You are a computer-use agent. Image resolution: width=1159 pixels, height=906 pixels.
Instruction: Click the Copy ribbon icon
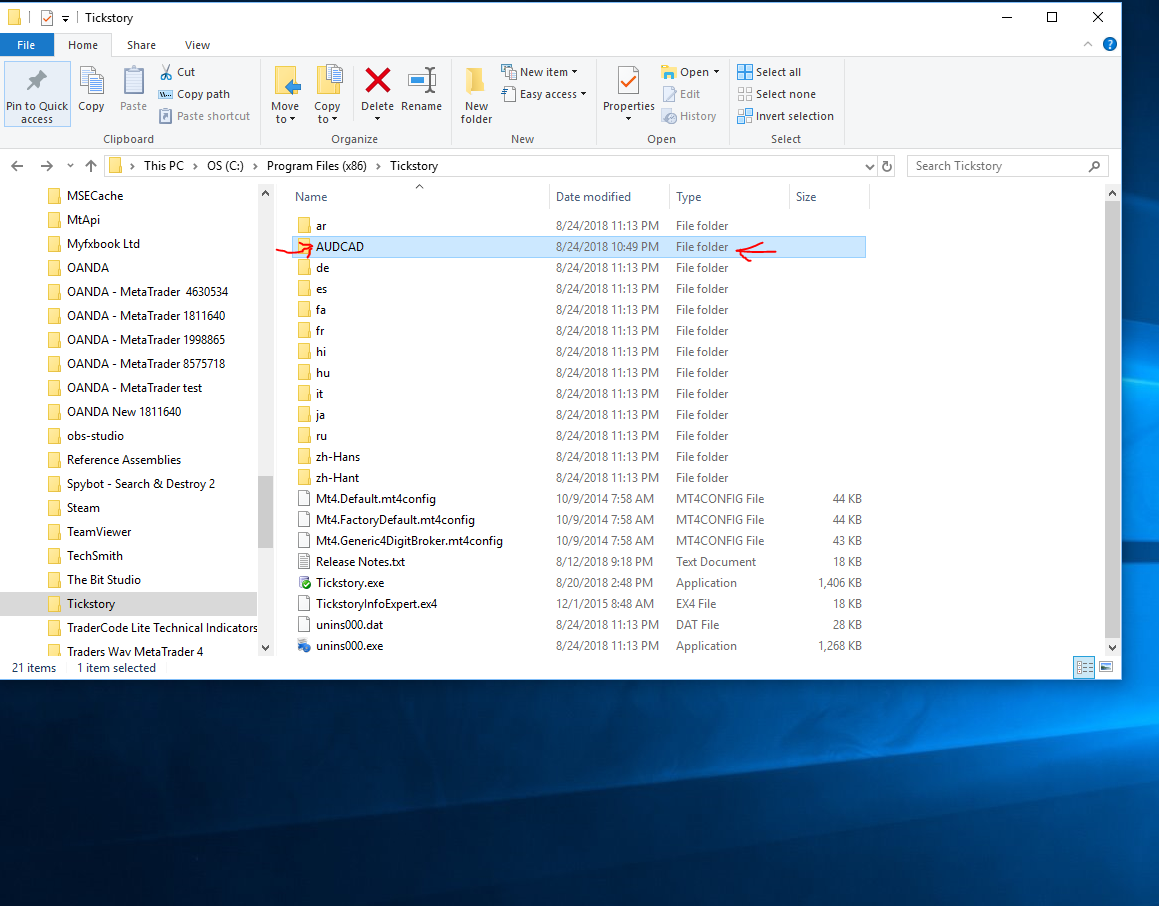pyautogui.click(x=91, y=89)
